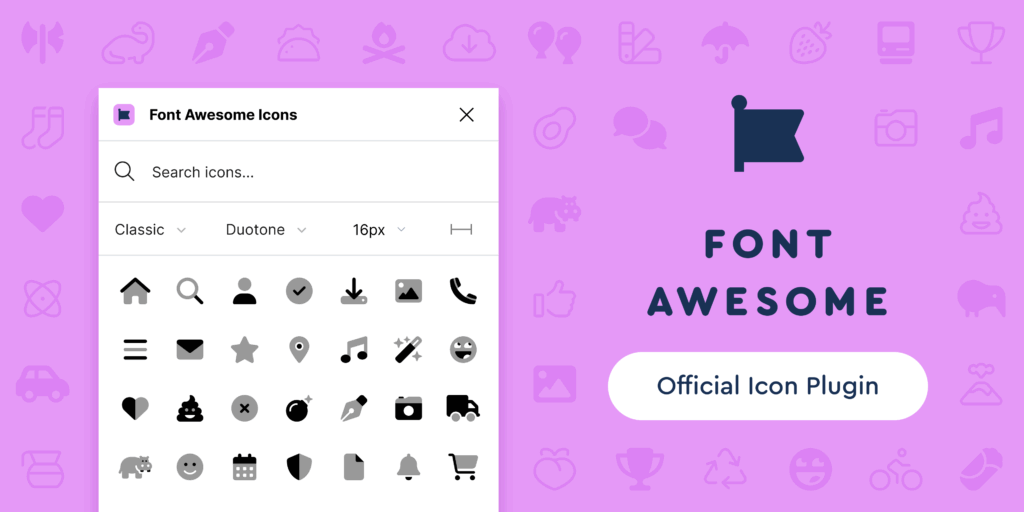
Task: Pick the phone handset icon
Action: pyautogui.click(x=463, y=291)
